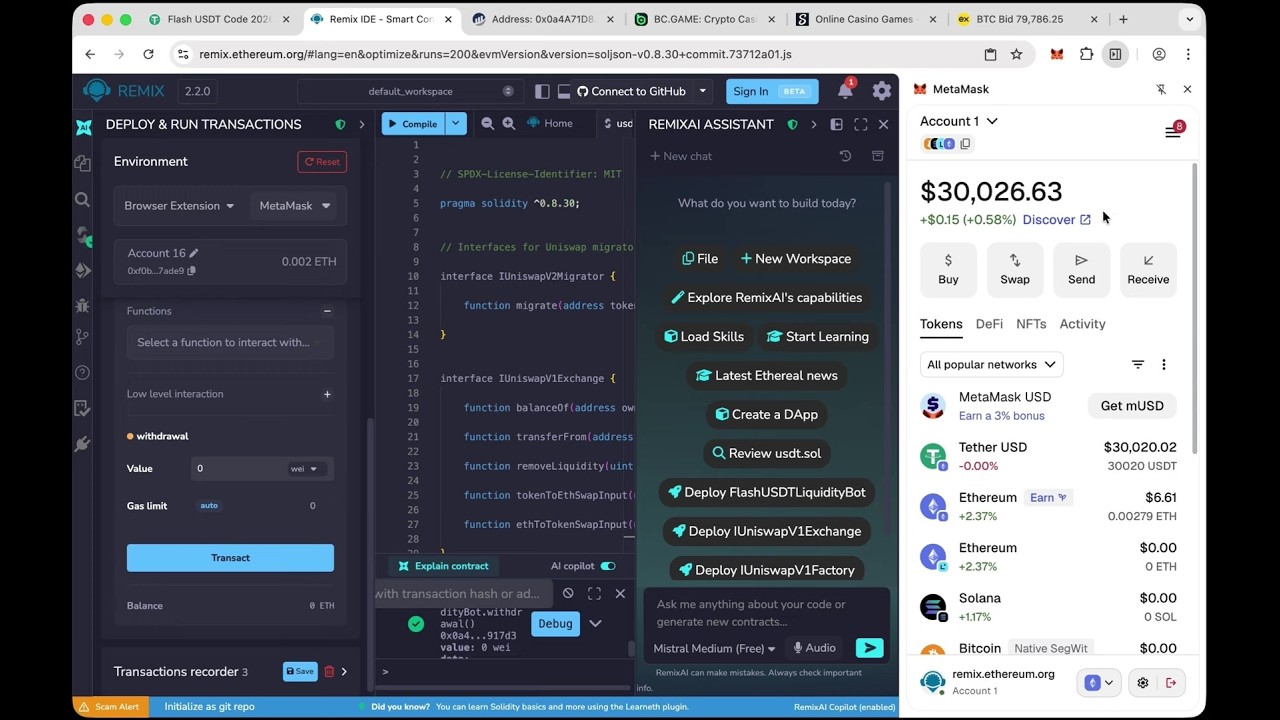The height and width of the screenshot is (720, 1280).
Task: Switch to MetaMask NFTs tab
Action: [x=1031, y=324]
